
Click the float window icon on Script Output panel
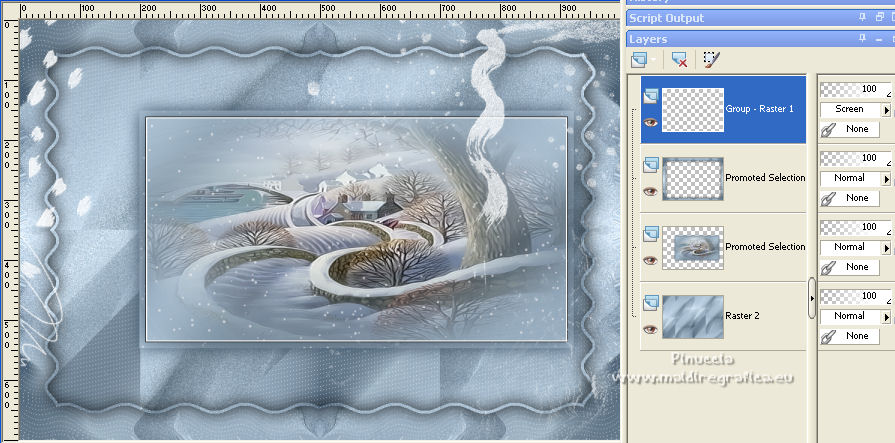(x=880, y=18)
